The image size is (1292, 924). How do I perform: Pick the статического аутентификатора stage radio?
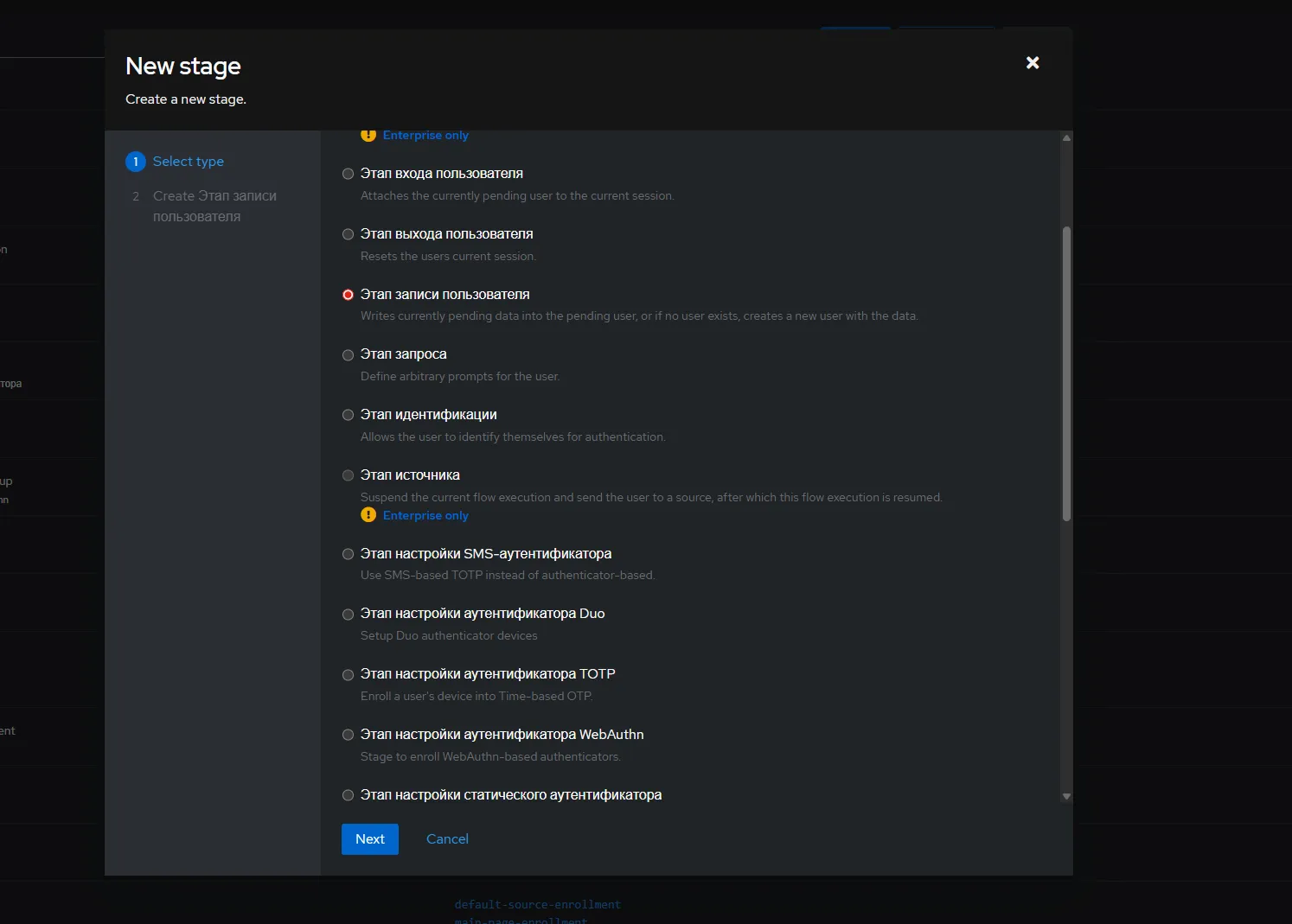pyautogui.click(x=348, y=795)
